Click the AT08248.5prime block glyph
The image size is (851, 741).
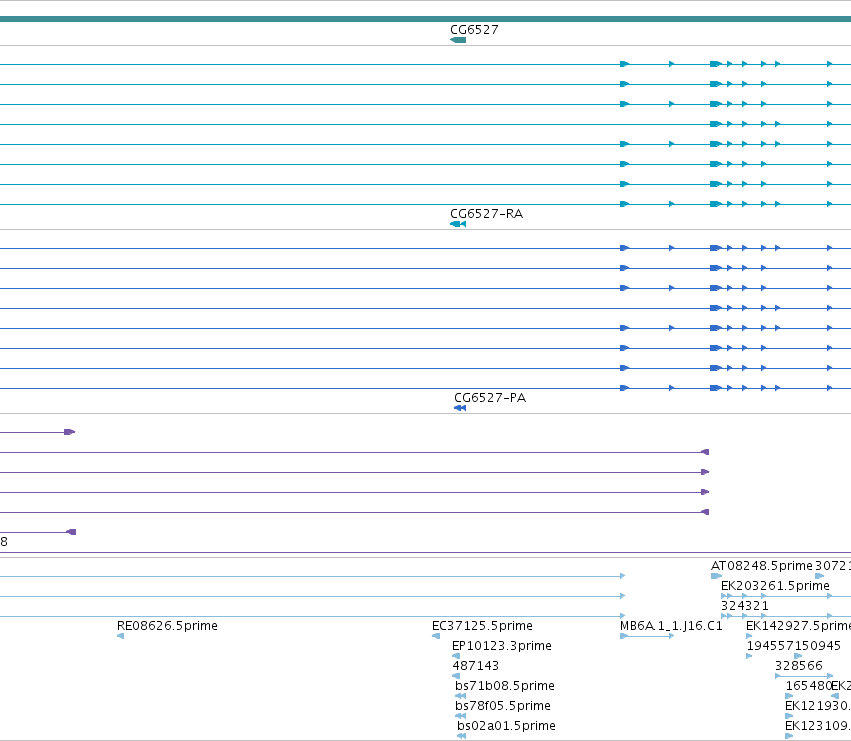(x=716, y=577)
